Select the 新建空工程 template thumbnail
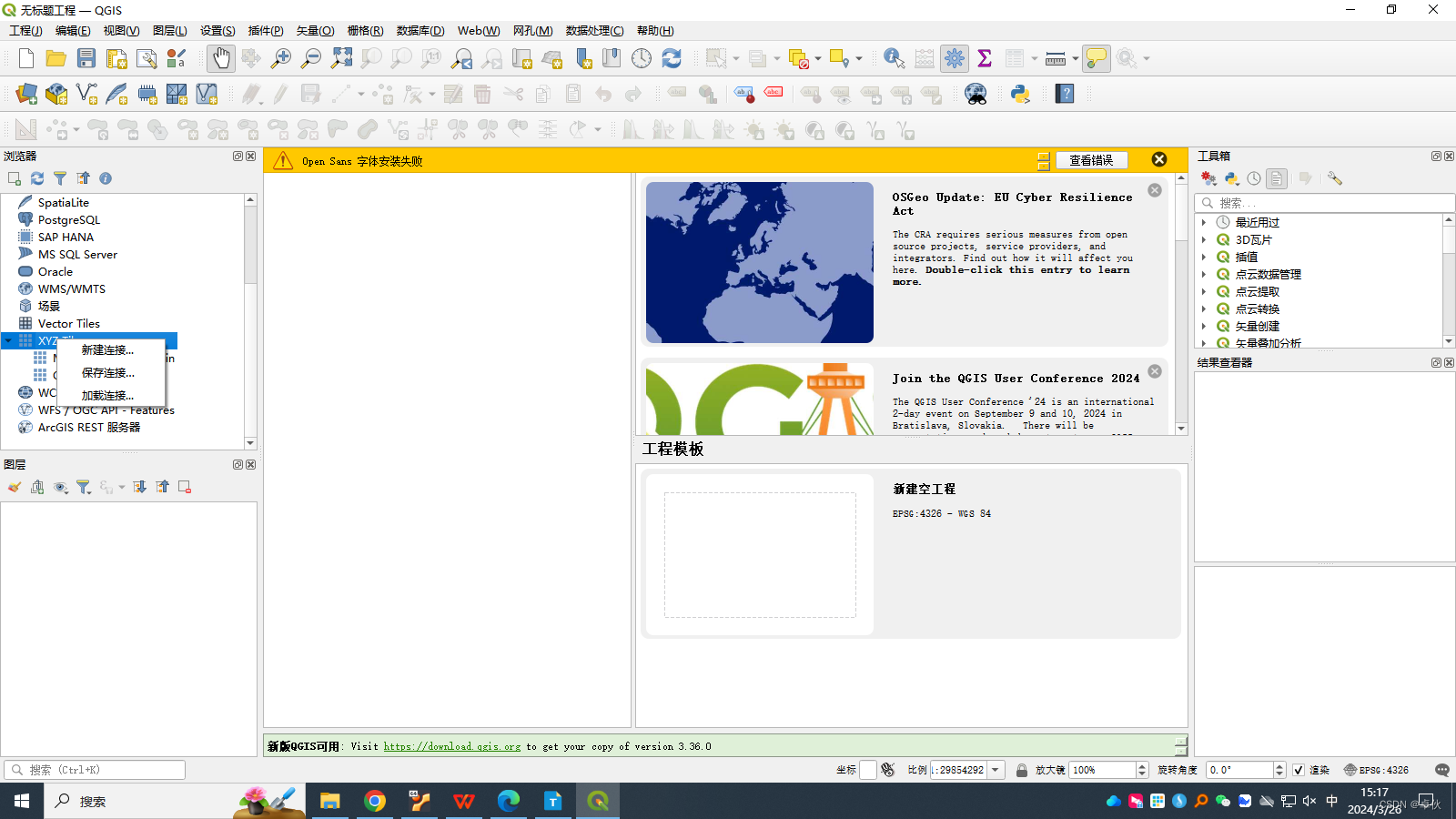Screen dimensions: 1456x819 (760, 554)
